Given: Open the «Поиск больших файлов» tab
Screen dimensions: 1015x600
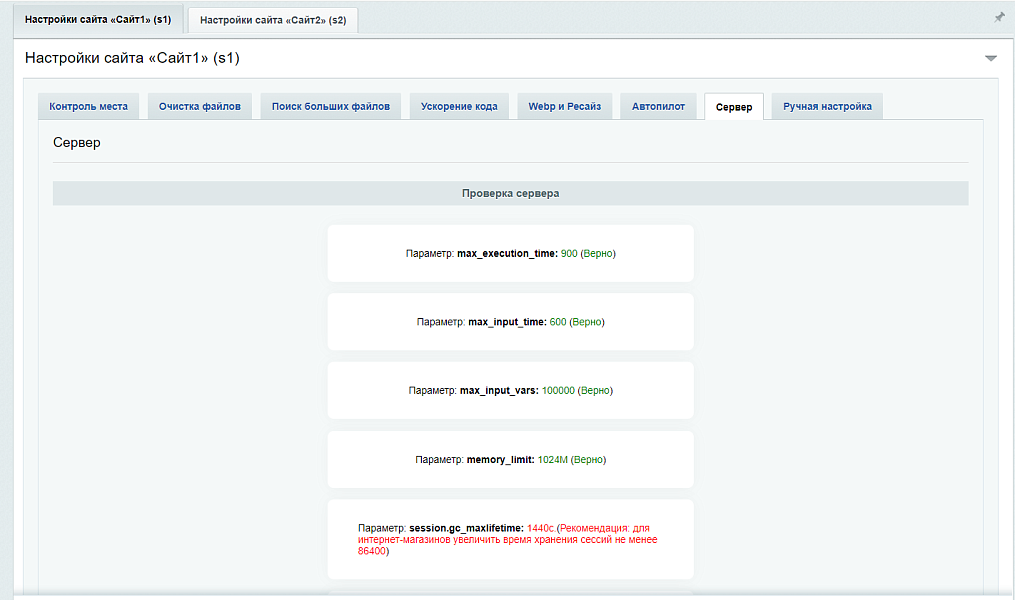Looking at the screenshot, I should (329, 106).
